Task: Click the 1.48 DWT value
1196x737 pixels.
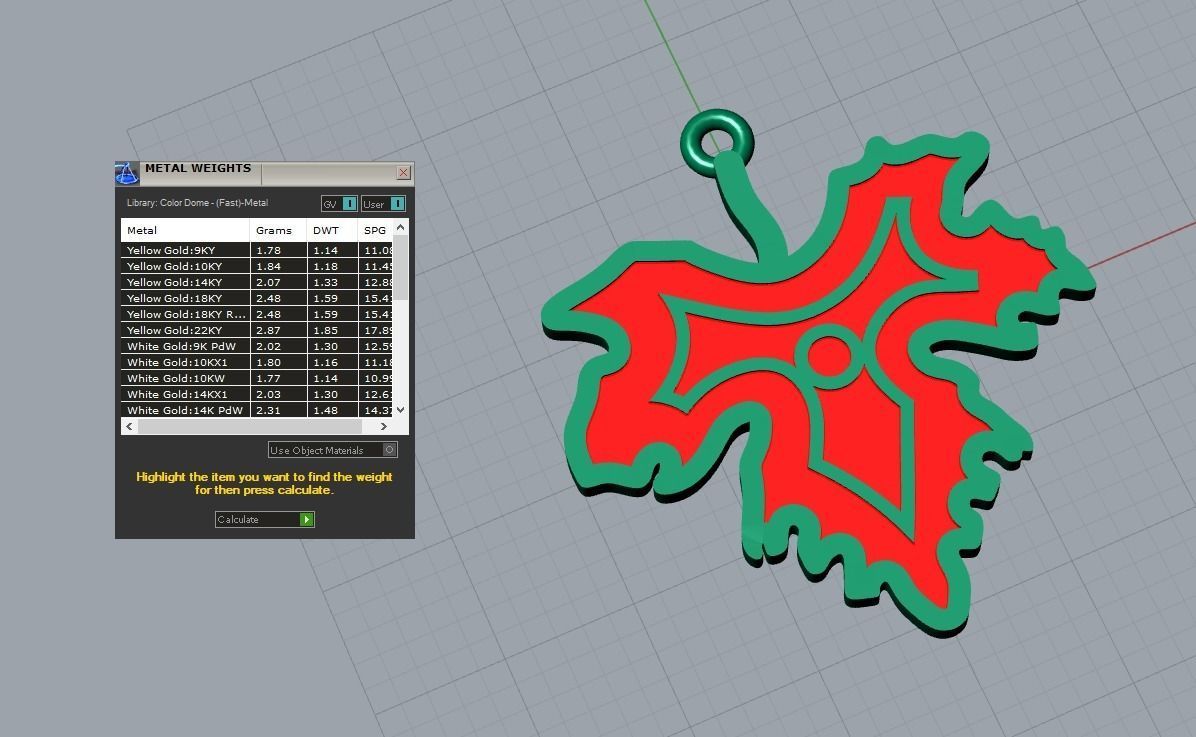Action: pyautogui.click(x=326, y=410)
